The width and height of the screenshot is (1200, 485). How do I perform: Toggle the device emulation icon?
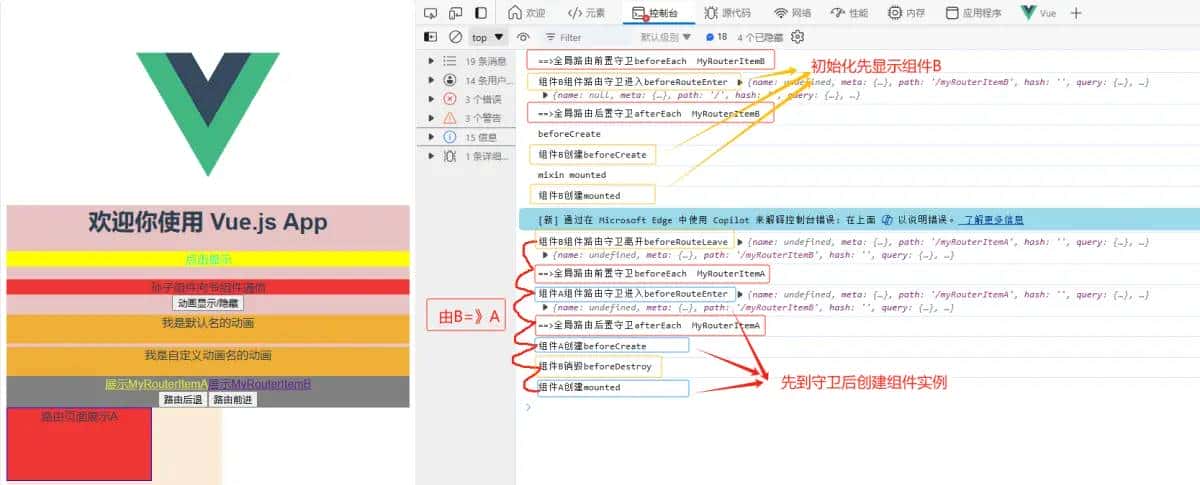pos(455,13)
